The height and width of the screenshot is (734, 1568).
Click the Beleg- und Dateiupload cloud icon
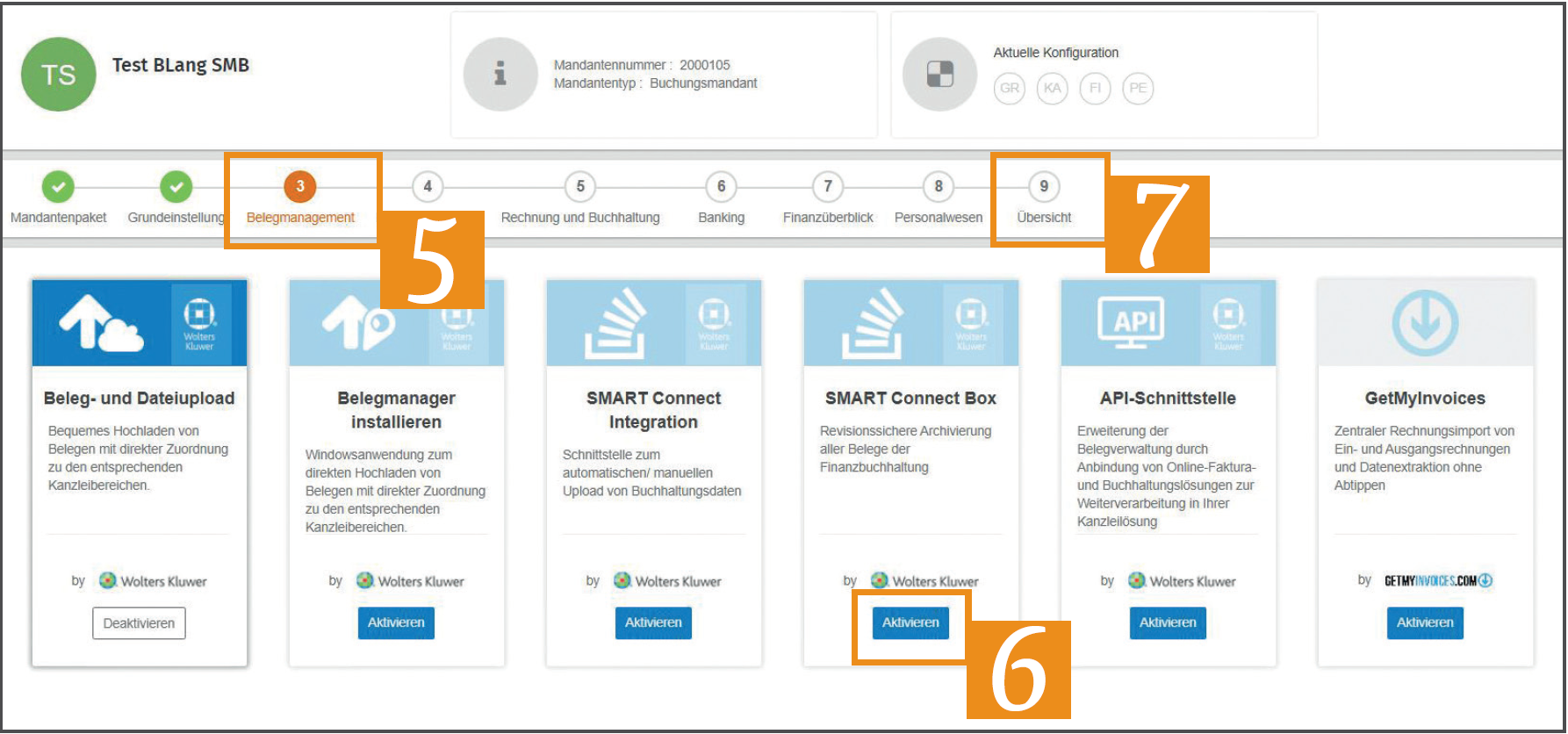tap(101, 323)
